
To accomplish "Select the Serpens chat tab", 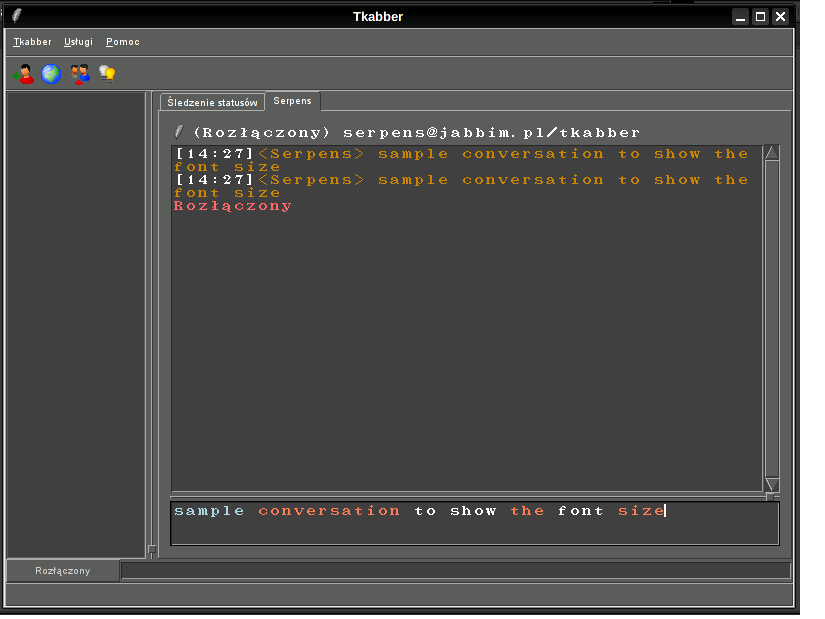I will [x=292, y=101].
